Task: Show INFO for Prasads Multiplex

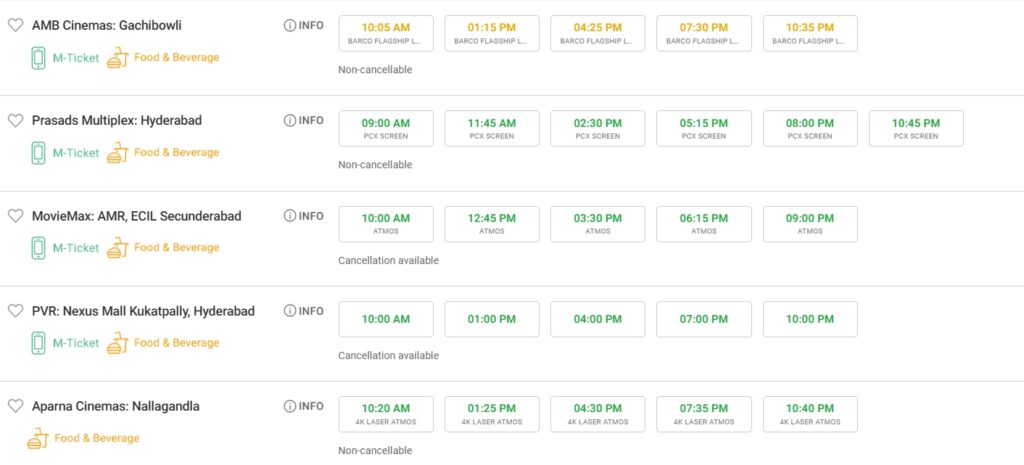Action: 304,120
